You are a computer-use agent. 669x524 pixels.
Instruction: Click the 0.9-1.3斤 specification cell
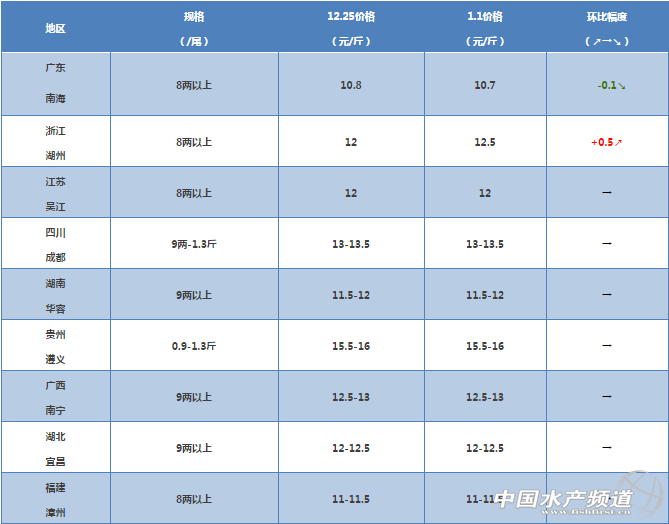[x=194, y=346]
